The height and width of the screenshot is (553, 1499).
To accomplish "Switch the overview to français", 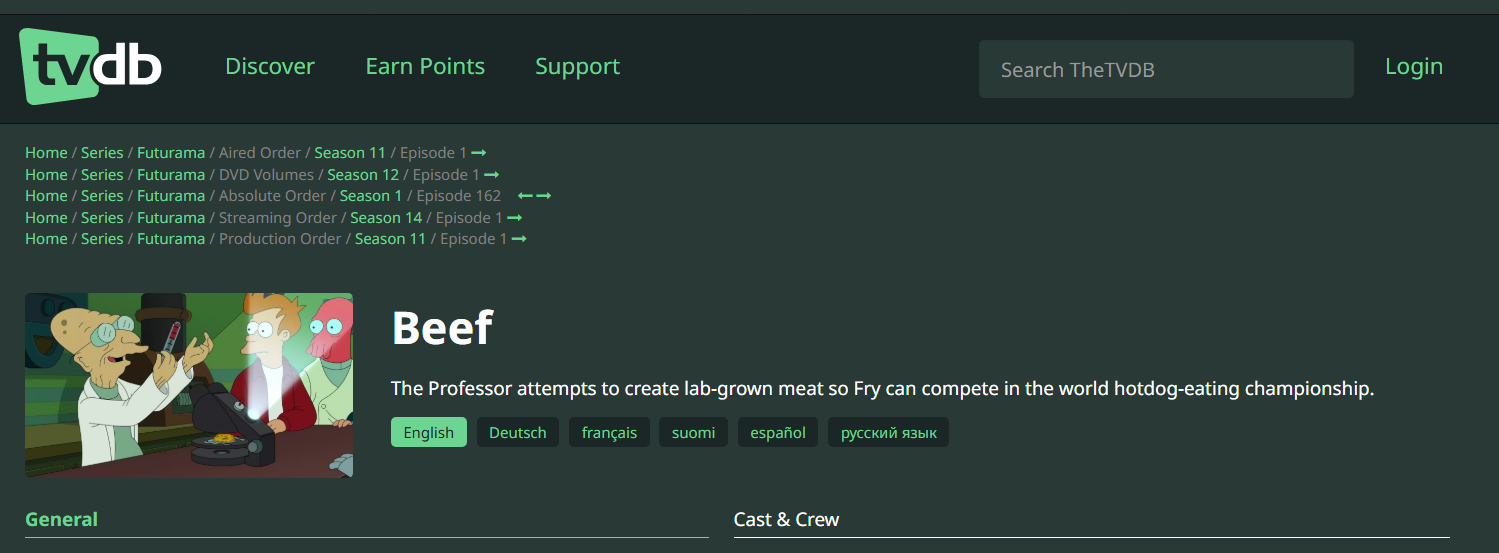I will 610,432.
